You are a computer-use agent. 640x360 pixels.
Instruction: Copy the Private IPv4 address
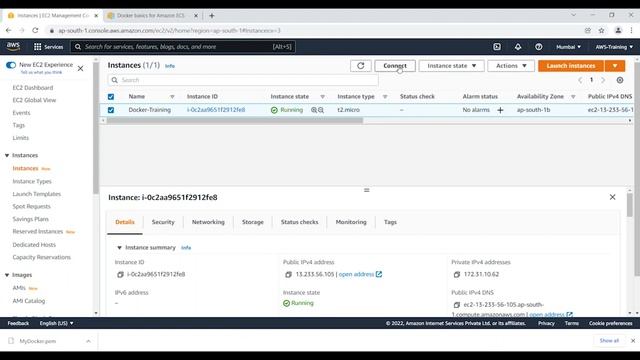coord(457,275)
